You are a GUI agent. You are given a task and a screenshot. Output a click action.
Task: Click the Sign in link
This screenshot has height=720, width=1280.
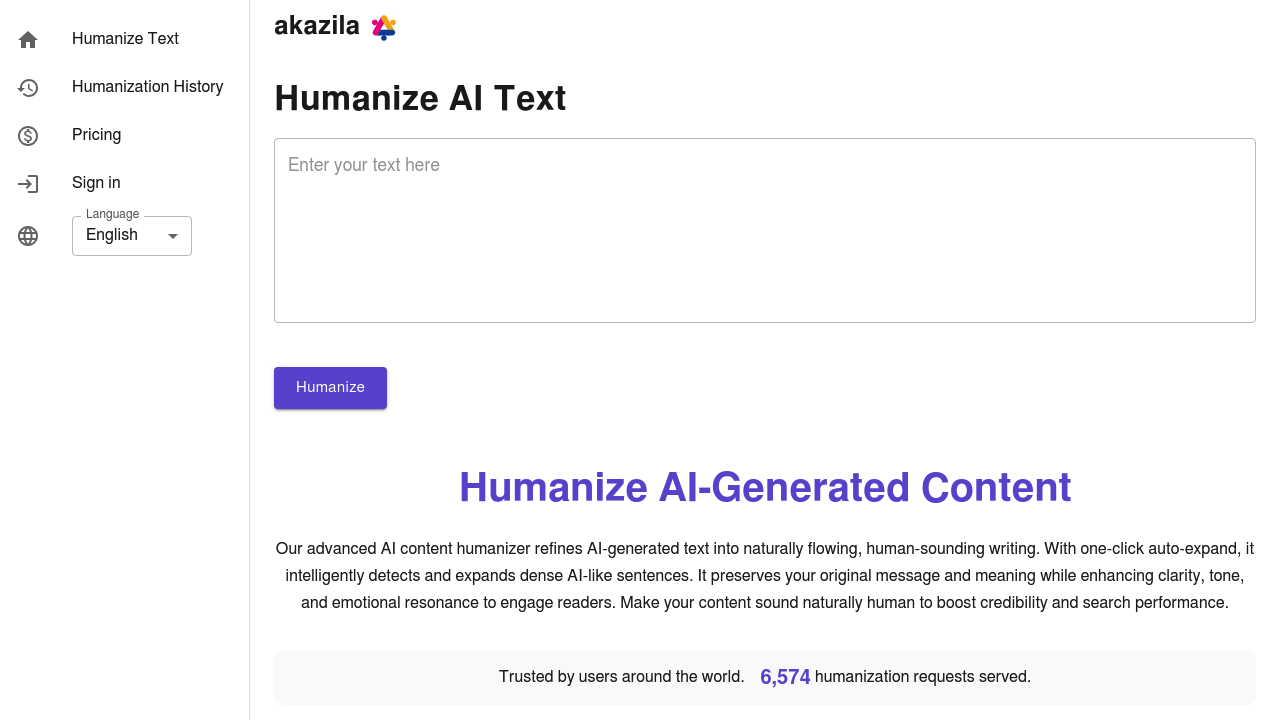coord(96,183)
